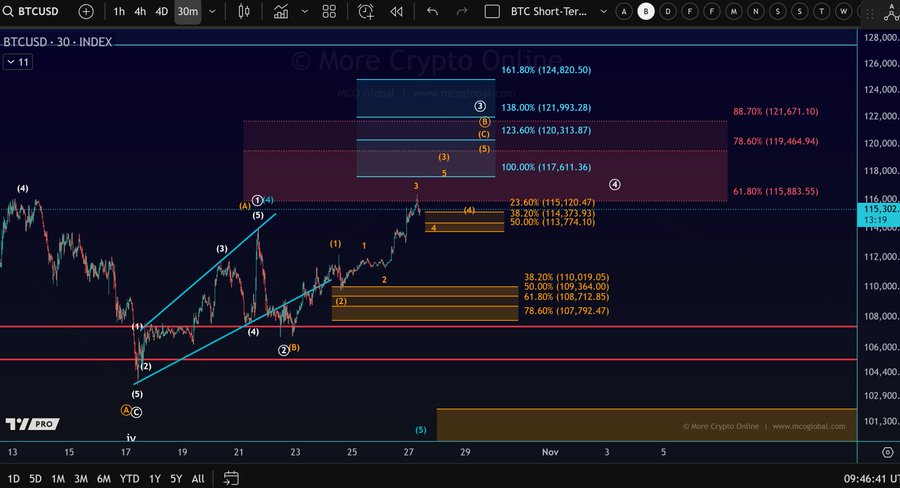
Task: Click the add symbol plus icon
Action: 86,11
